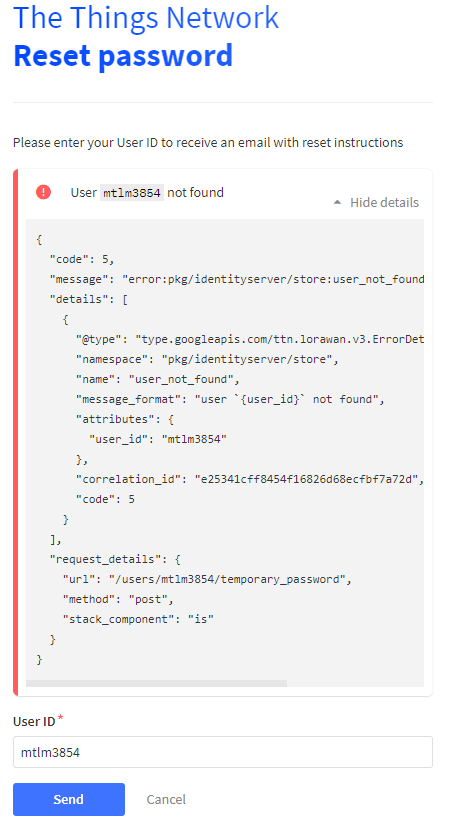Click the reset instructions description text

[x=208, y=143]
